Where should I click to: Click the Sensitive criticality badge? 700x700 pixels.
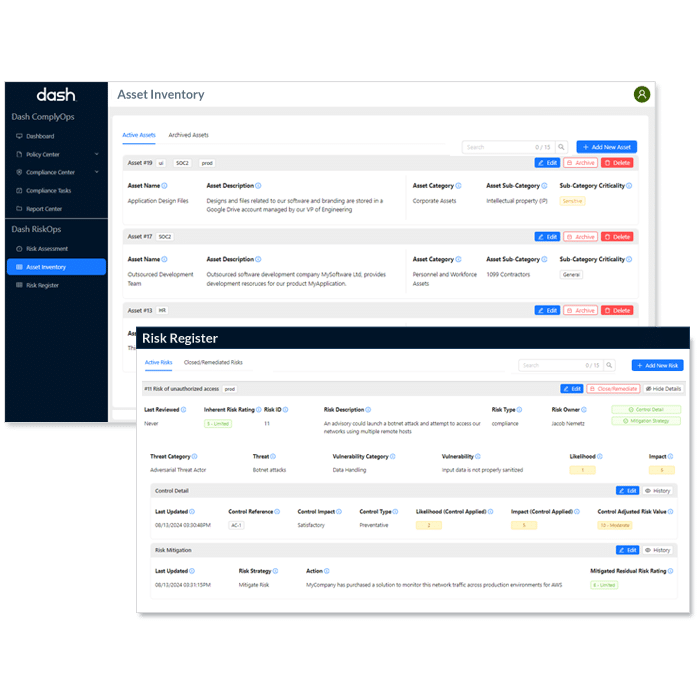(572, 201)
